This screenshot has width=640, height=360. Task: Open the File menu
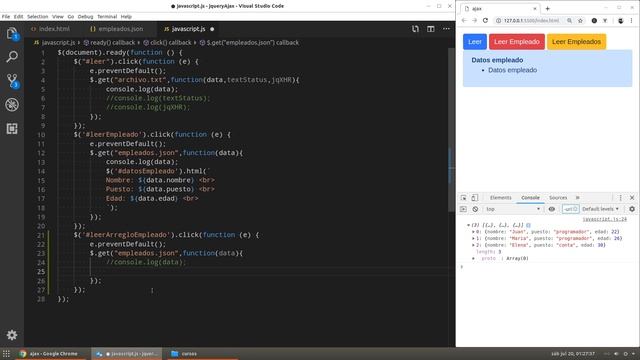6,17
